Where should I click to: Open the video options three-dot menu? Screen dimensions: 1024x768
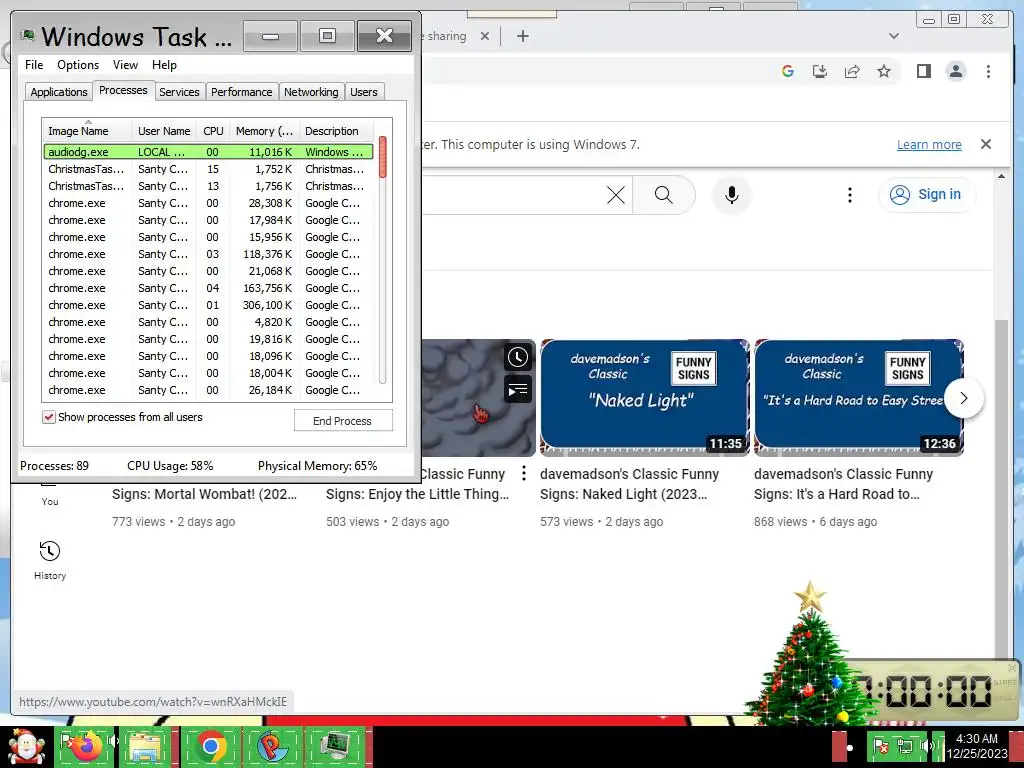tap(523, 473)
